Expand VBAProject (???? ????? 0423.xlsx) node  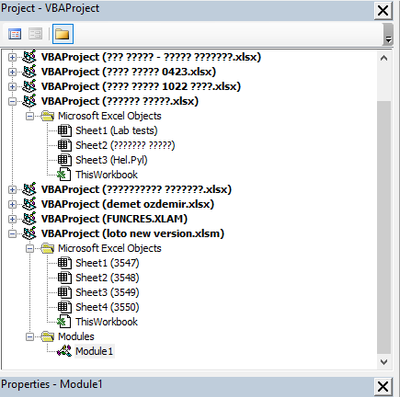pos(12,72)
